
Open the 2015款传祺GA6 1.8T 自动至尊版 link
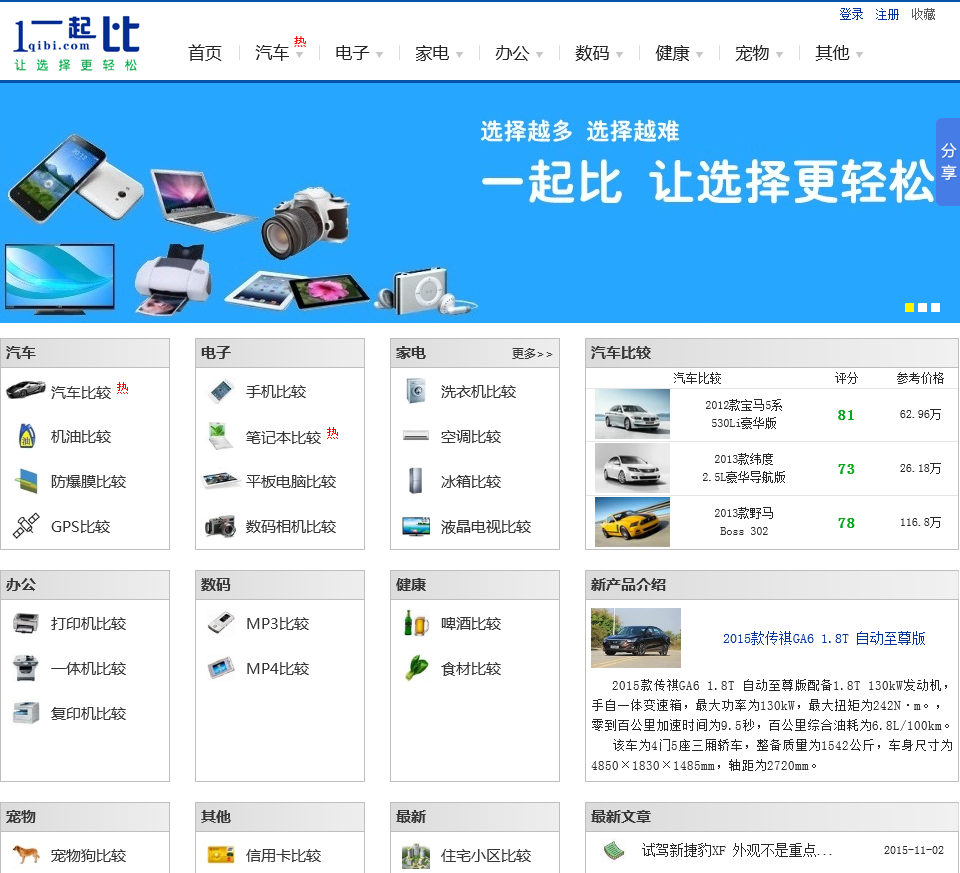click(823, 639)
